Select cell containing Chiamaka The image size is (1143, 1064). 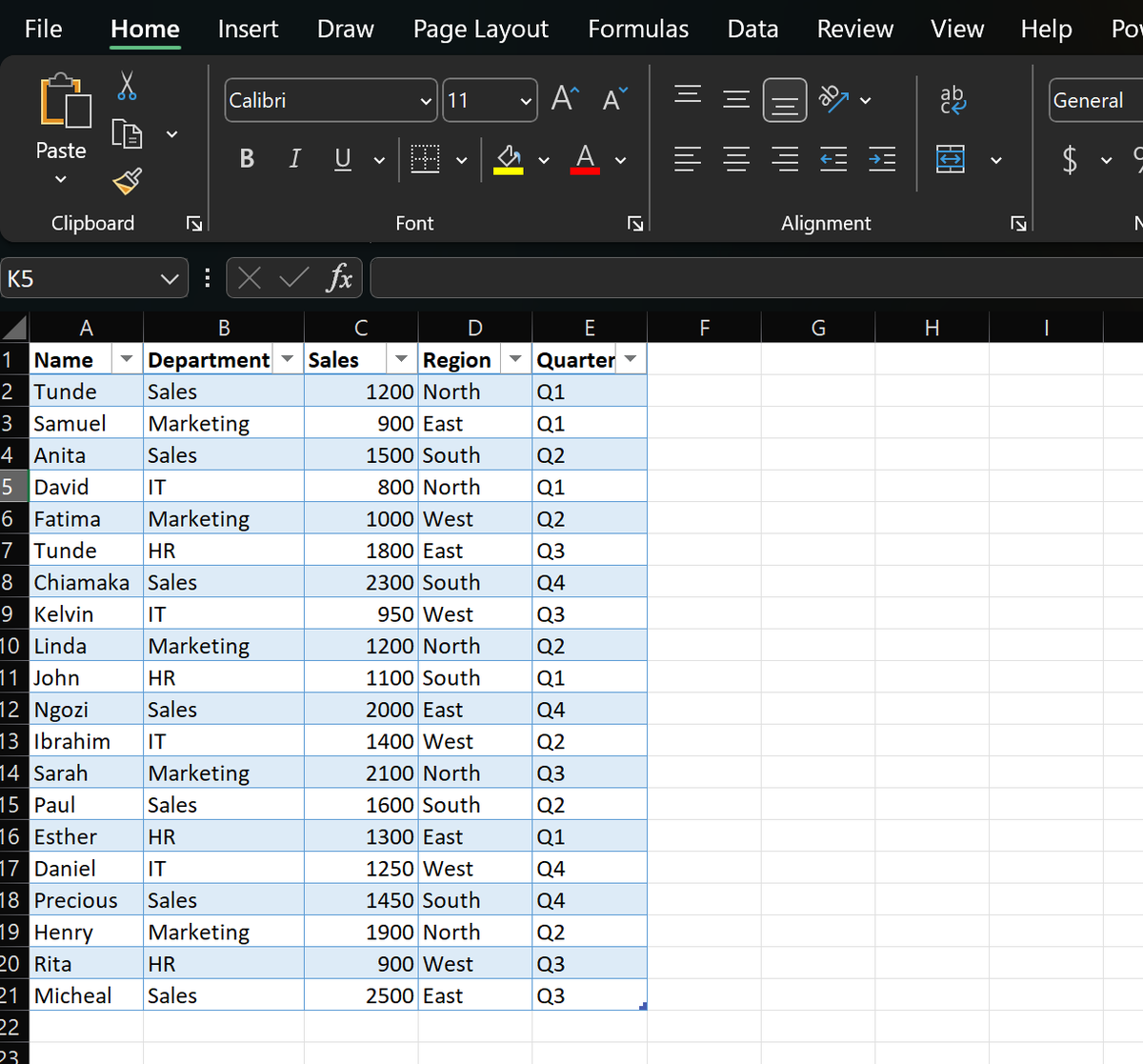coord(87,582)
